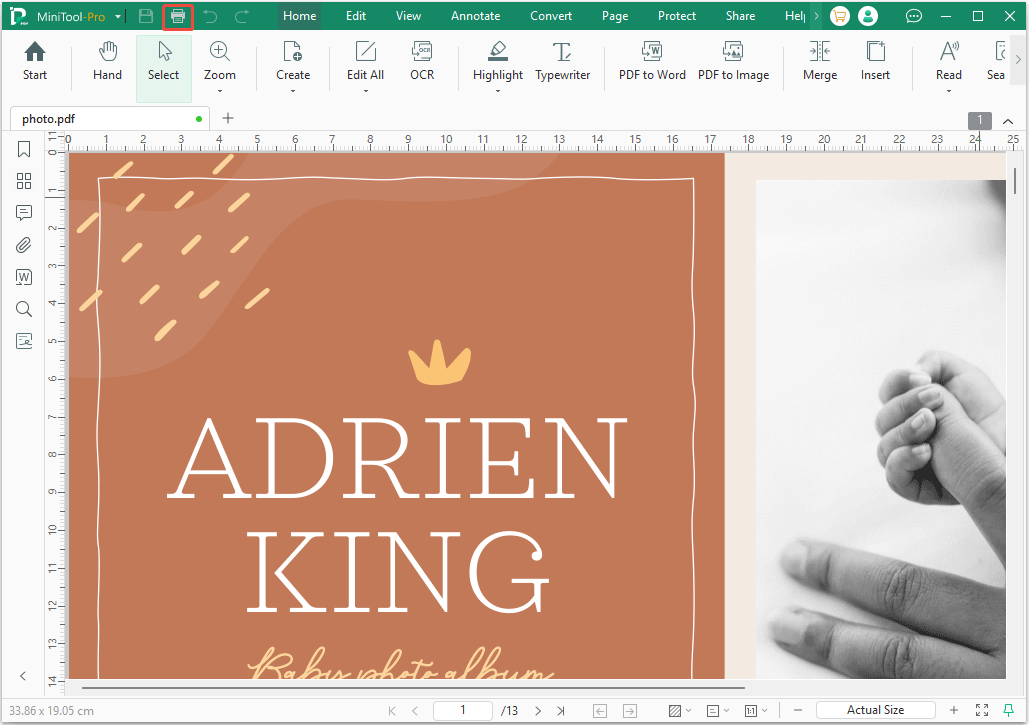1029x725 pixels.
Task: Open the Start home tool
Action: click(x=35, y=61)
